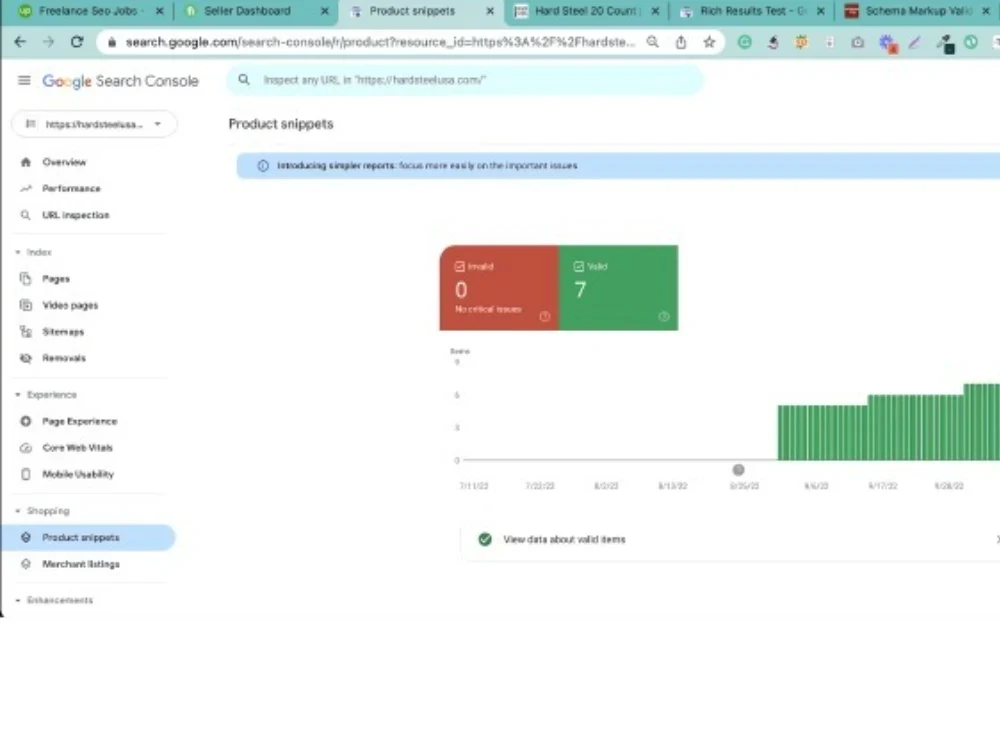Click the share page icon in address bar
The image size is (1000, 750).
(x=681, y=42)
